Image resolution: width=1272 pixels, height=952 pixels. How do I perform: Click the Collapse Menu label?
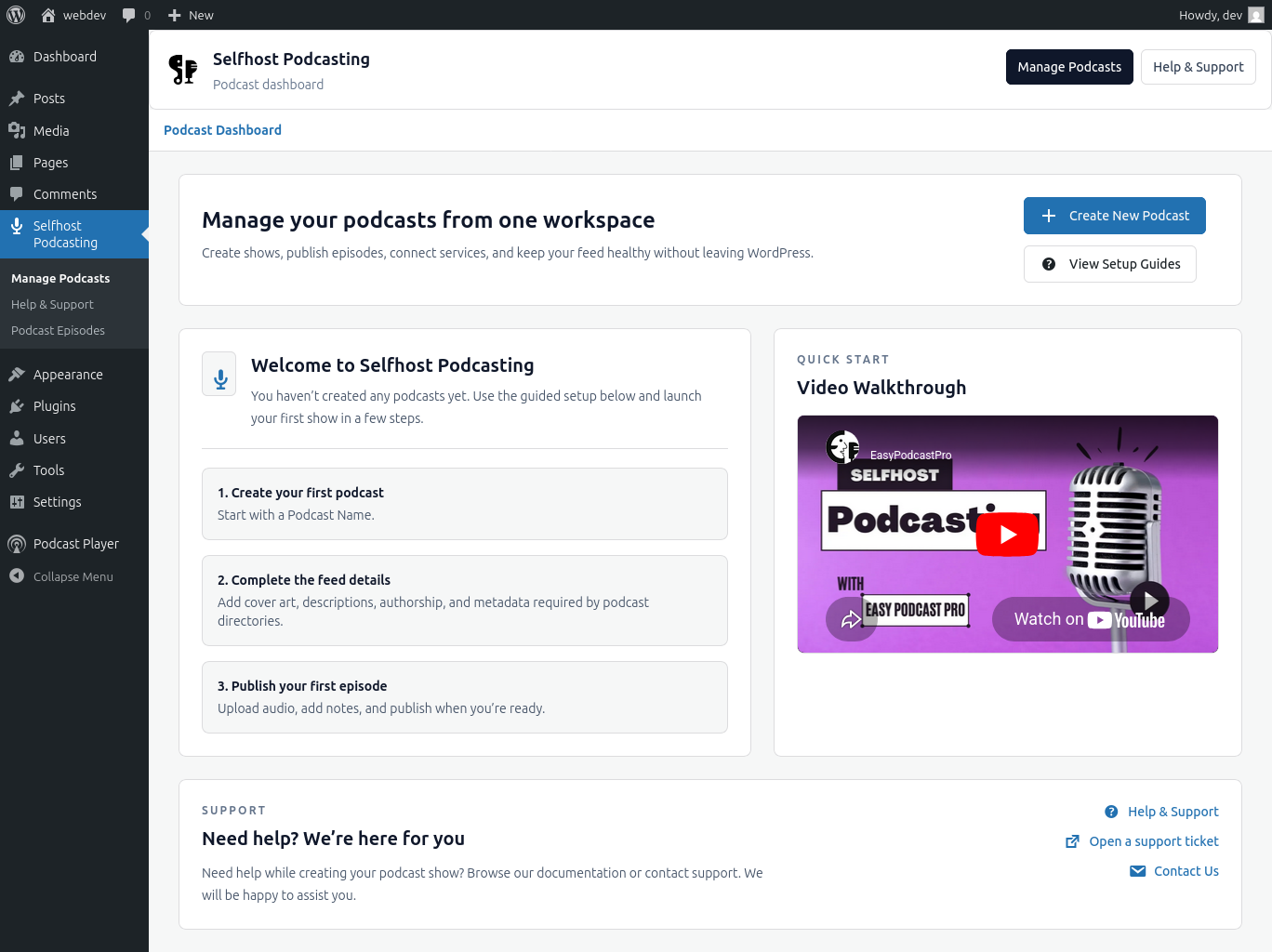pos(73,576)
